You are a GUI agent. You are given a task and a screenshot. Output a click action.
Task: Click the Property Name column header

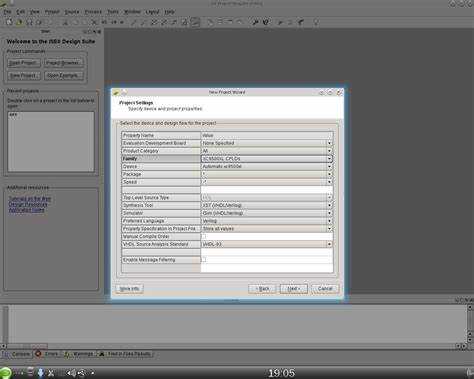click(x=161, y=135)
